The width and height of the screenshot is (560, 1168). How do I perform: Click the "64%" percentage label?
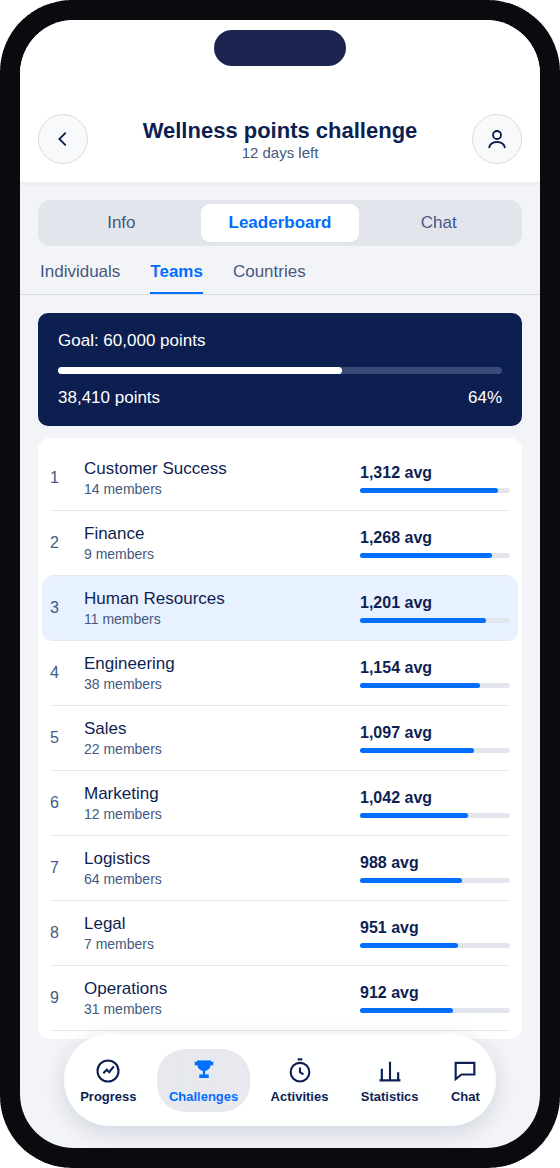click(x=485, y=398)
